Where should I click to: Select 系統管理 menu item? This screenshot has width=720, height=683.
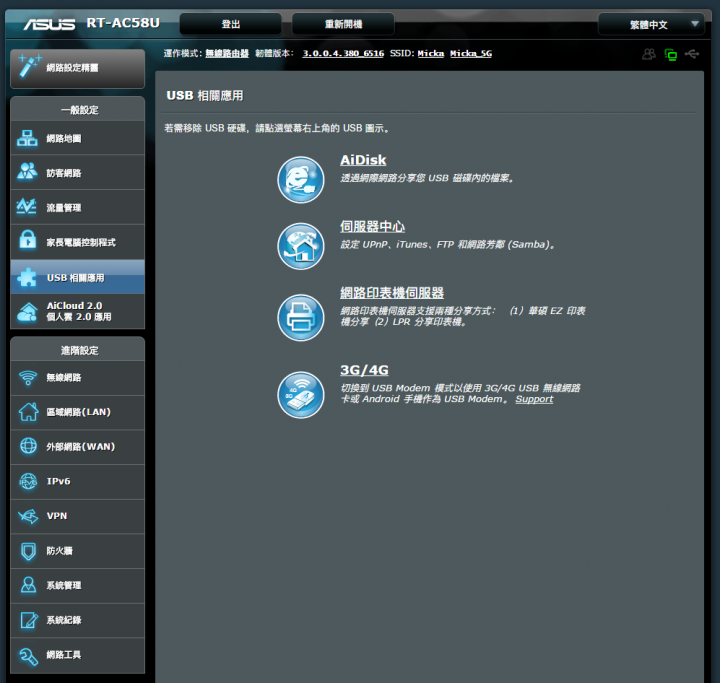tap(78, 585)
